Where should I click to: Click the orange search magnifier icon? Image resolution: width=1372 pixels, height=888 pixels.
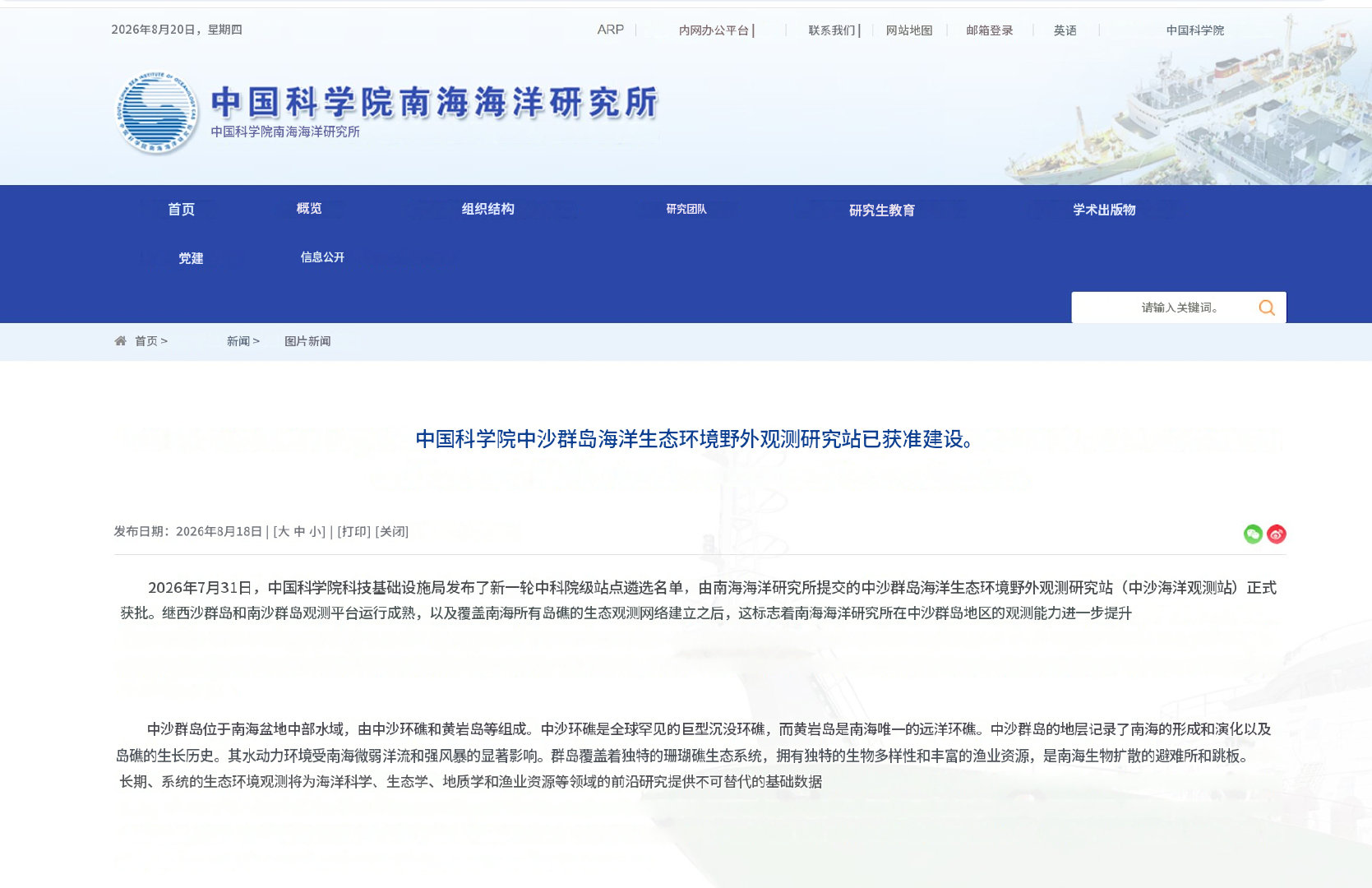(1267, 308)
